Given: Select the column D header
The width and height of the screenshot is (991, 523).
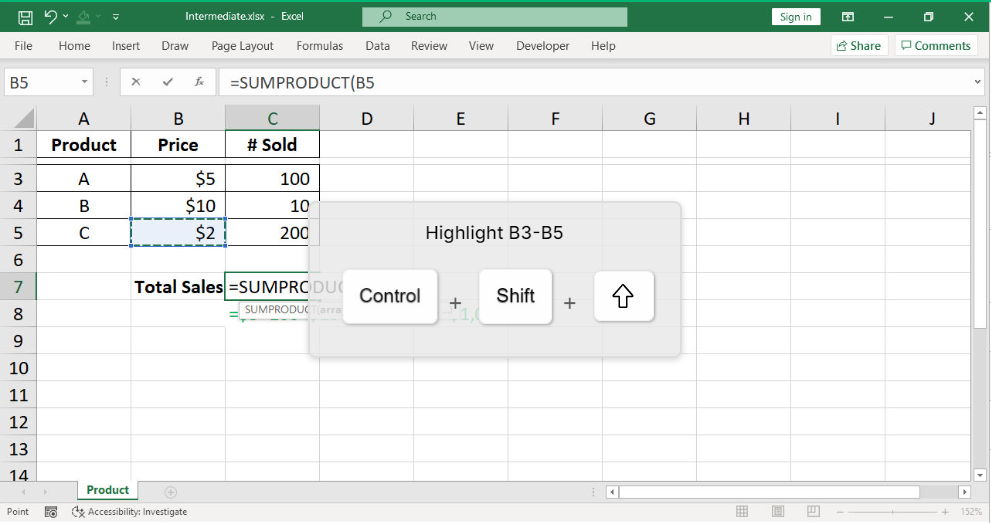Looking at the screenshot, I should (x=367, y=119).
